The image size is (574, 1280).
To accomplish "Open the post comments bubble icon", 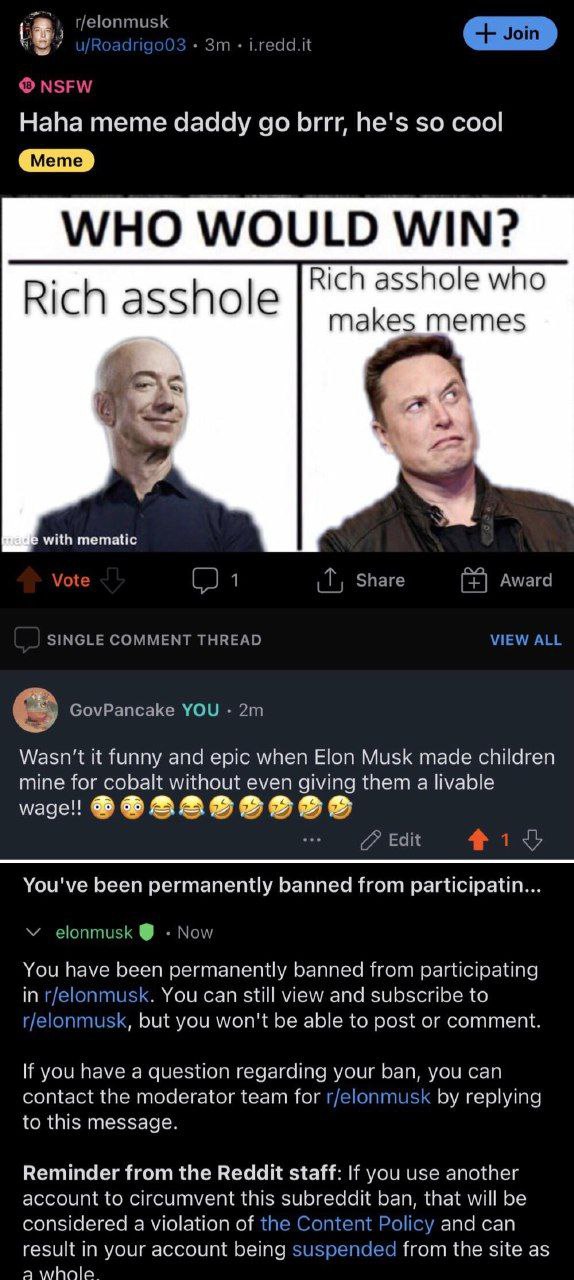I will 204,580.
